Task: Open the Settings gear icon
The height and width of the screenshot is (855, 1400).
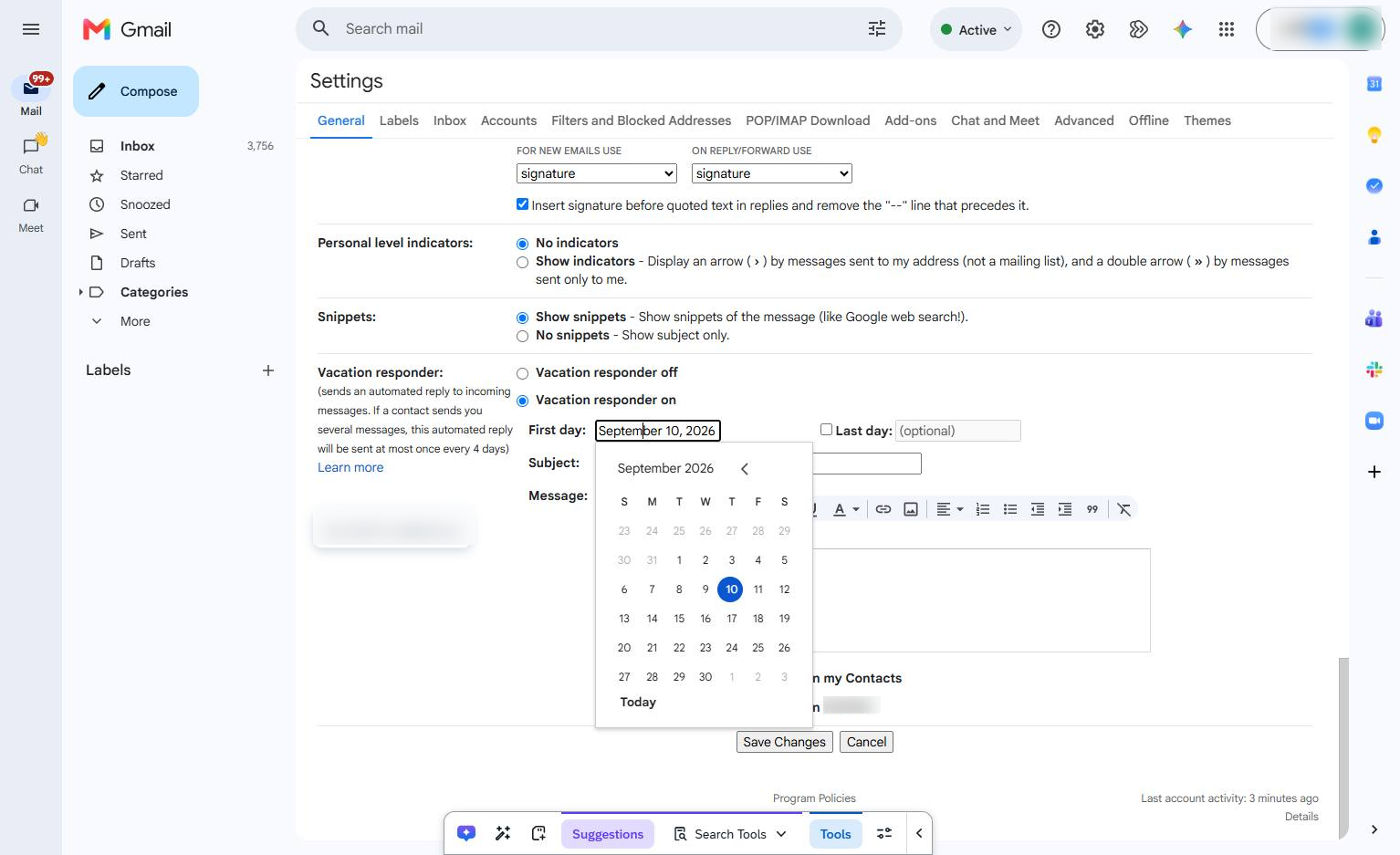Action: pos(1095,29)
